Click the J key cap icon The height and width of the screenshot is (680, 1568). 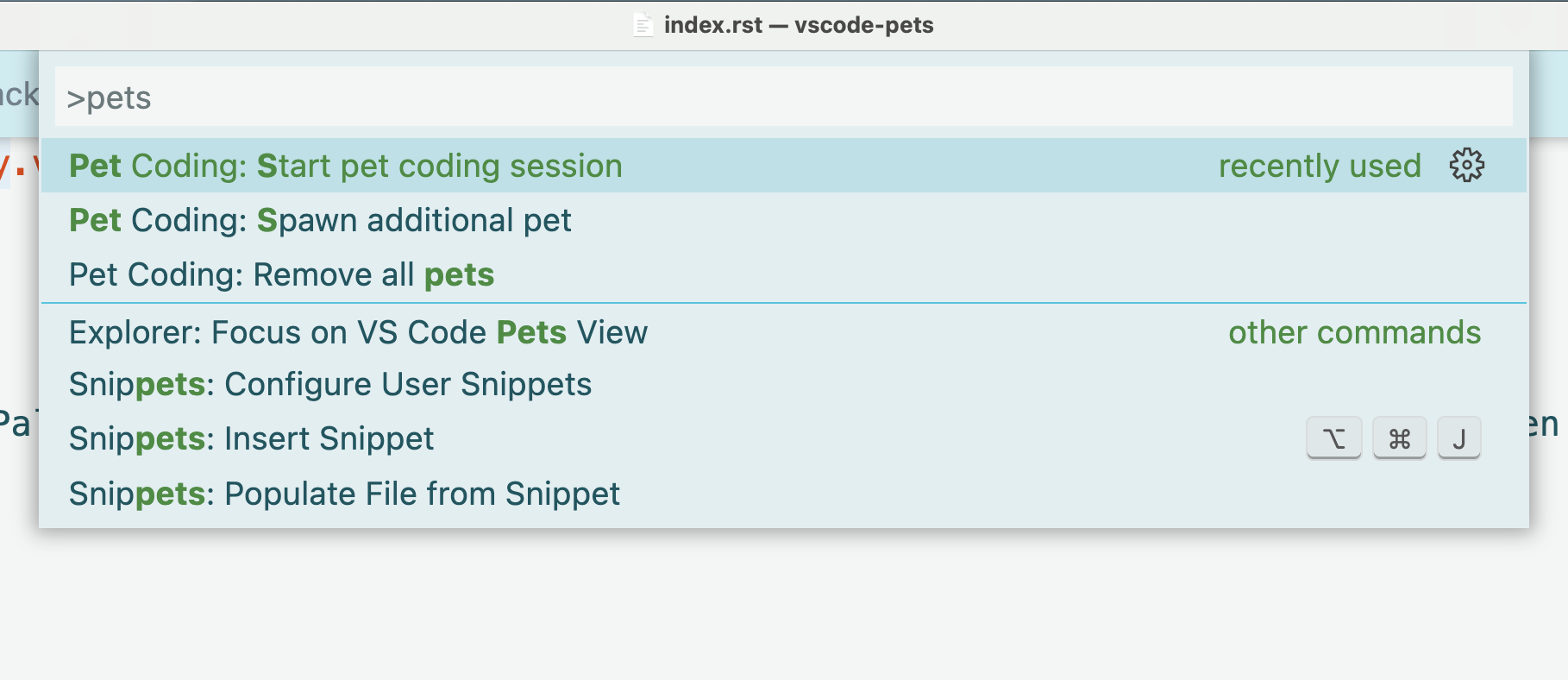tap(1458, 438)
